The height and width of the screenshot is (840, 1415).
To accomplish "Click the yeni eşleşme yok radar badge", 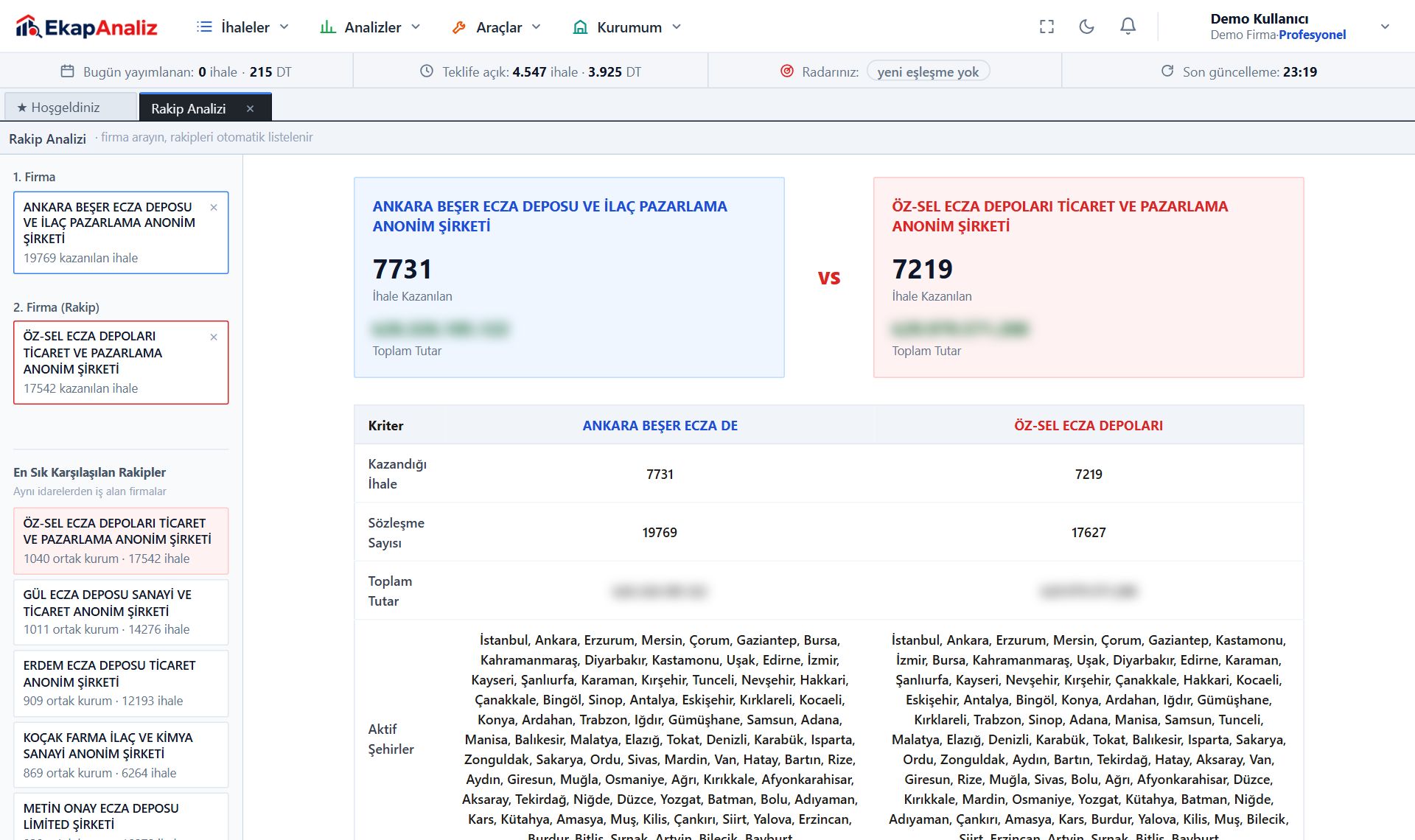I will 928,71.
